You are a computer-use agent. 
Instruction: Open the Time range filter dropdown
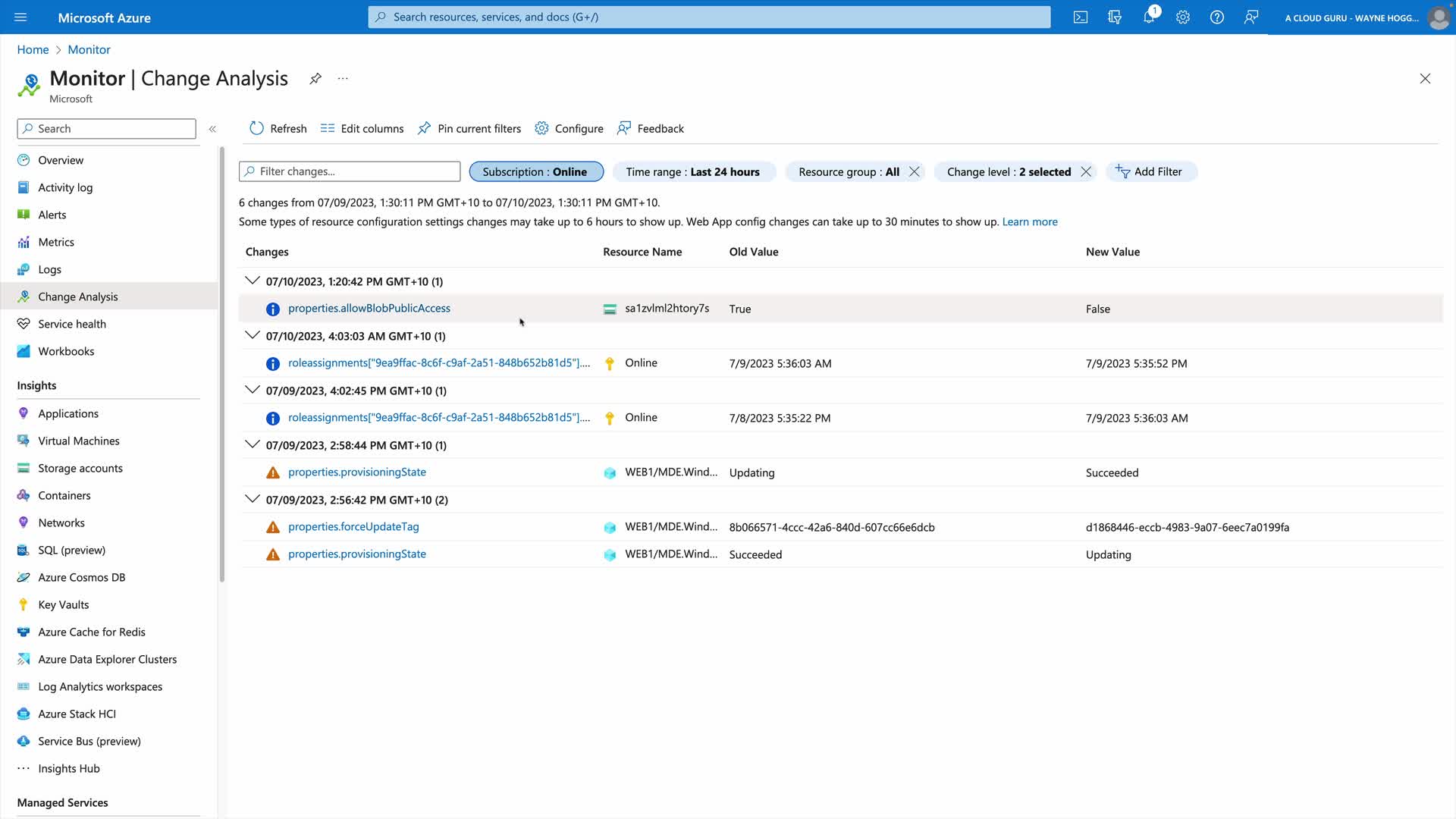(693, 172)
